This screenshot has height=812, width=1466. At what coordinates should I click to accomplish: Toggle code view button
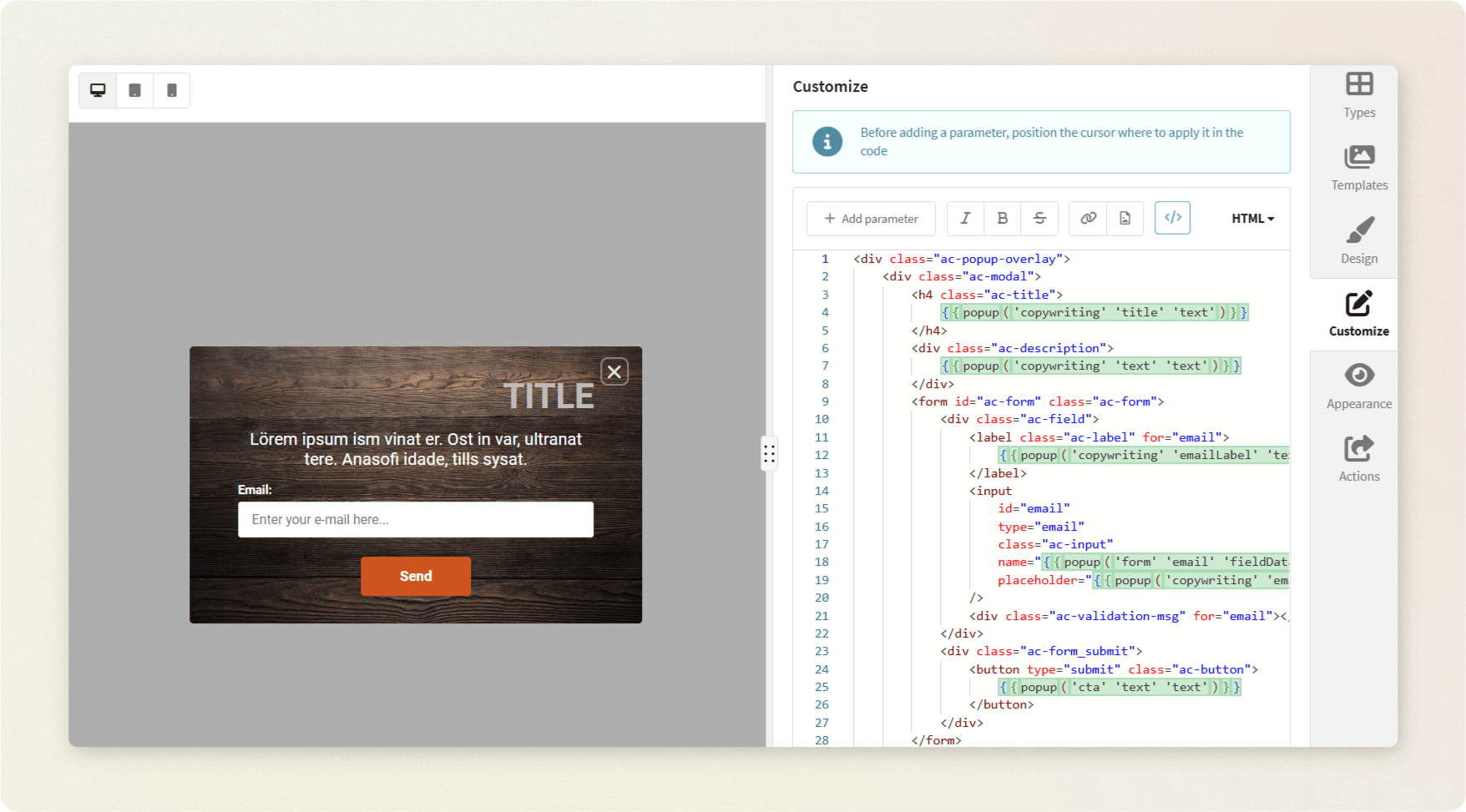(1172, 218)
